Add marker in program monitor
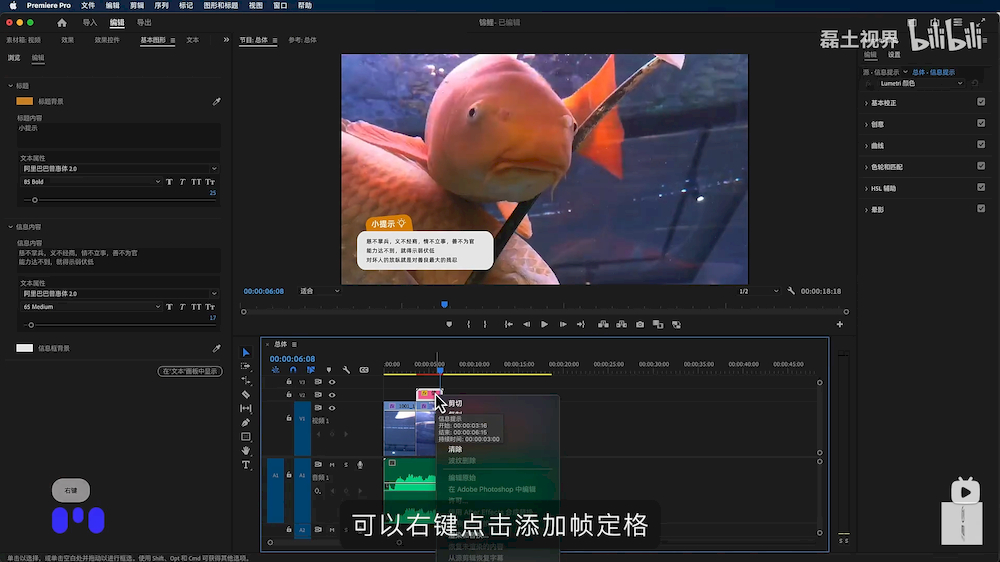 click(x=449, y=325)
